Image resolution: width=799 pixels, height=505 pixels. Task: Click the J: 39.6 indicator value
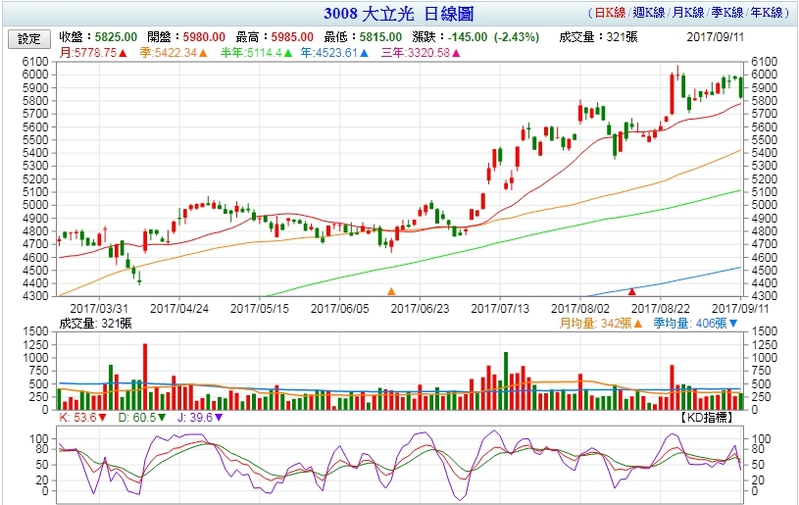[195, 418]
